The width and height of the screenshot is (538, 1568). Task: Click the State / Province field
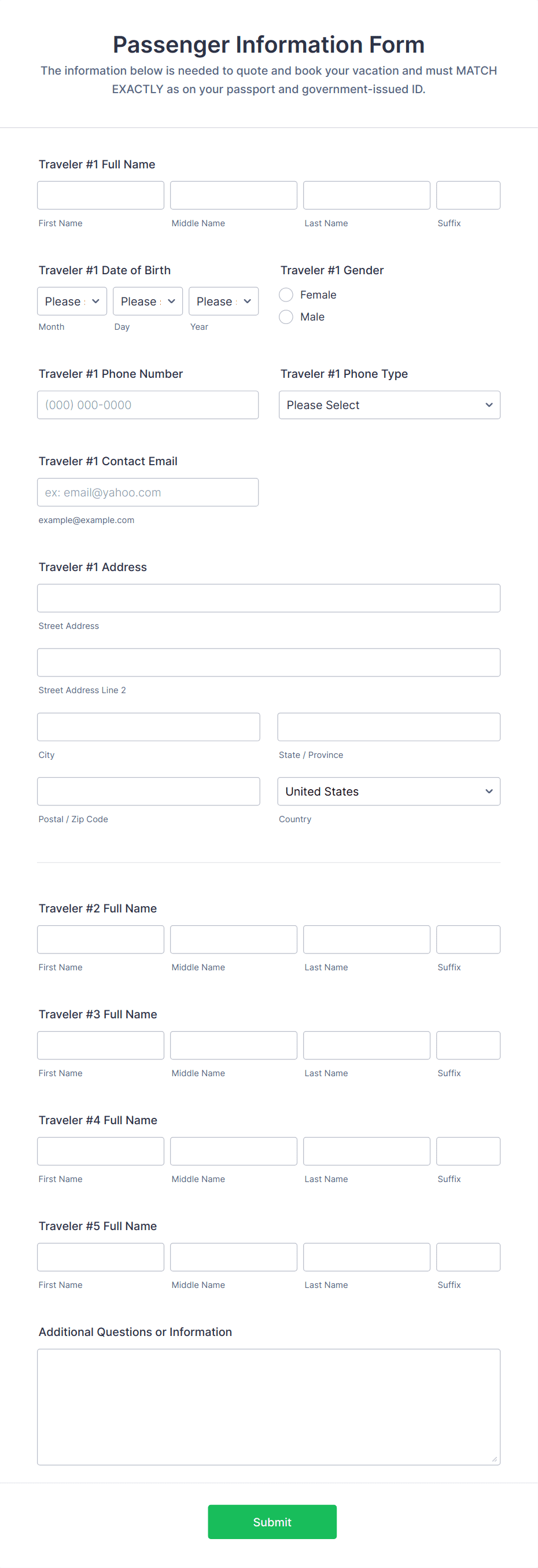[388, 727]
